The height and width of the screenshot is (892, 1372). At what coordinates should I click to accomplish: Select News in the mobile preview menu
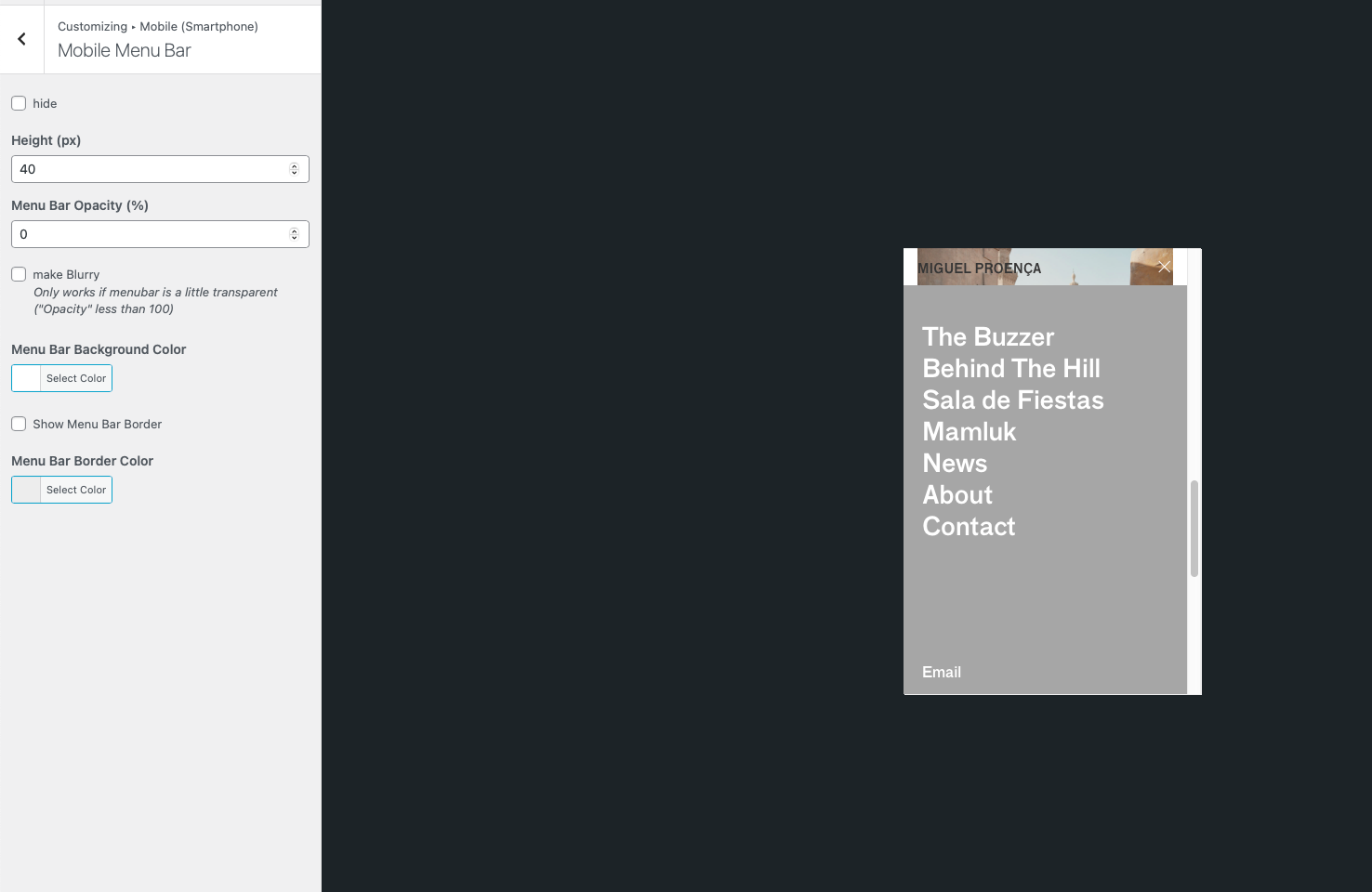click(954, 463)
